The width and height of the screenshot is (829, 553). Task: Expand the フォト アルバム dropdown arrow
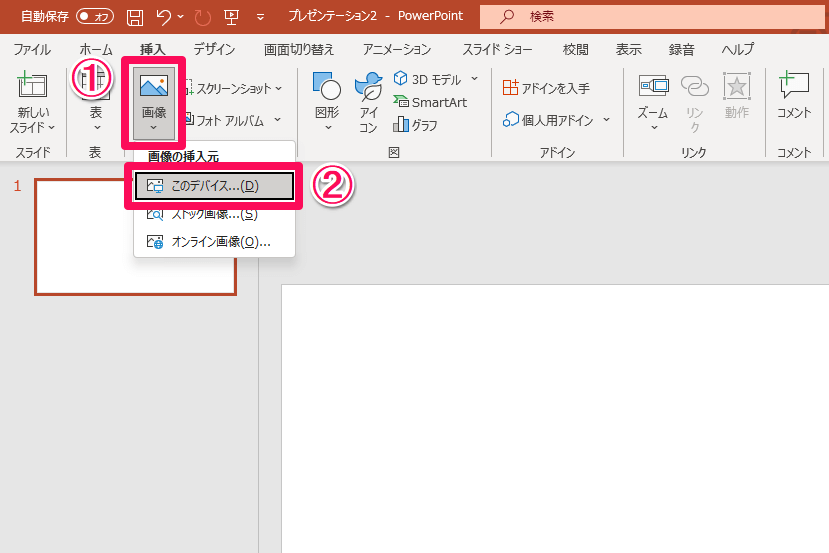pos(278,120)
